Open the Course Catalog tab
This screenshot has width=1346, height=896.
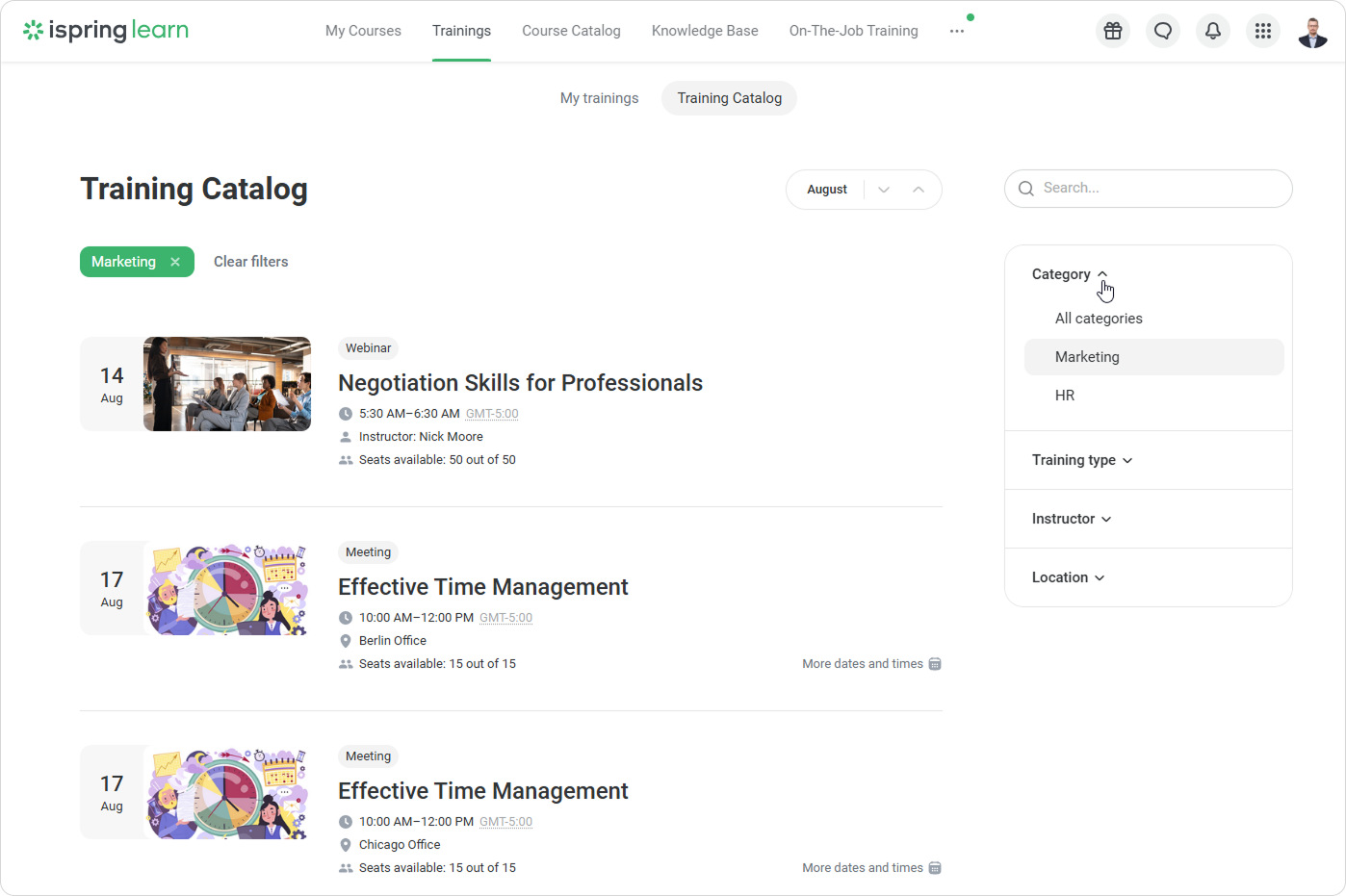[571, 31]
